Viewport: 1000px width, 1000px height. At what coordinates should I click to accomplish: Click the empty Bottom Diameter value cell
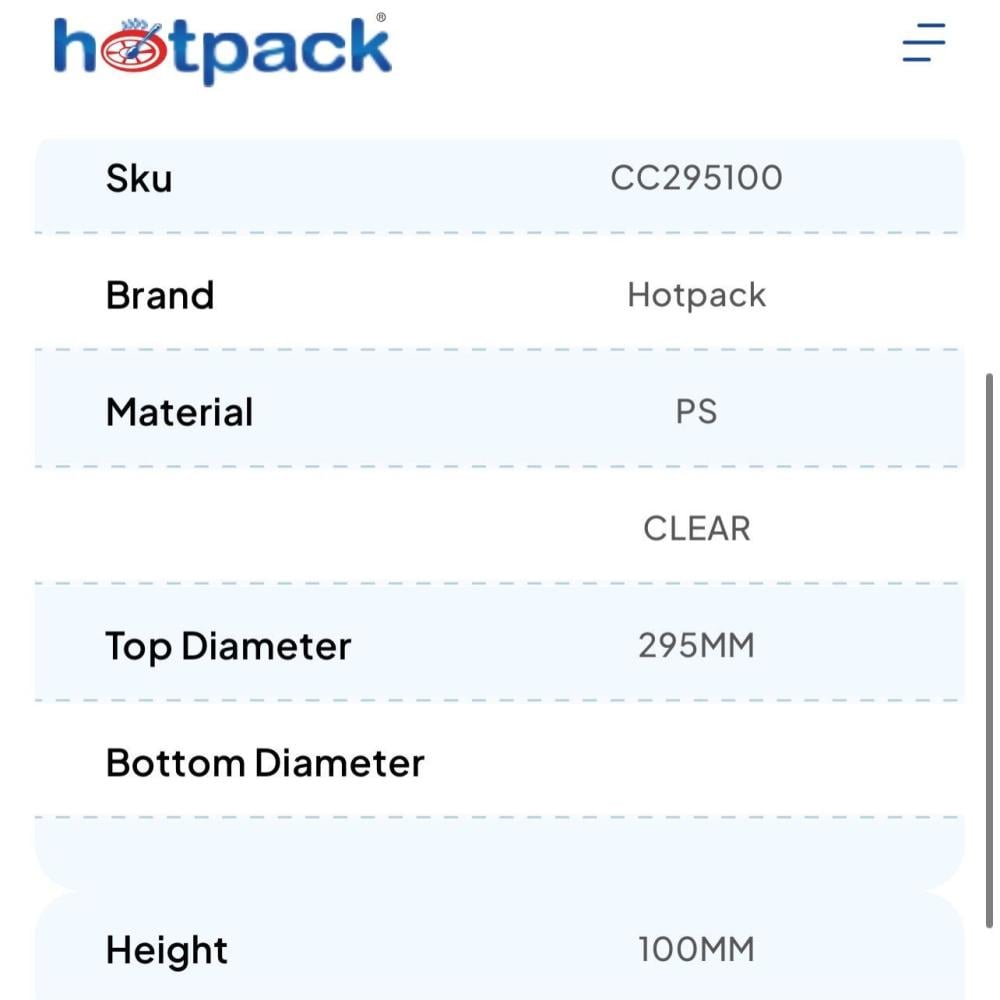[x=696, y=763]
